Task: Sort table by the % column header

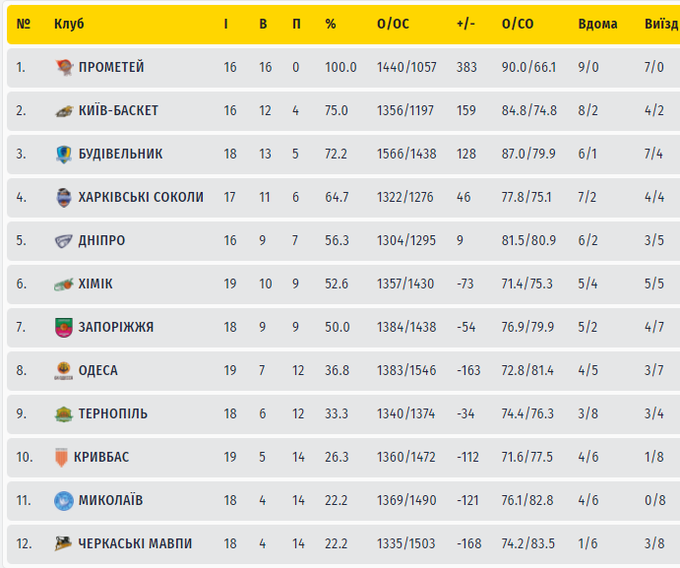Action: (x=330, y=24)
